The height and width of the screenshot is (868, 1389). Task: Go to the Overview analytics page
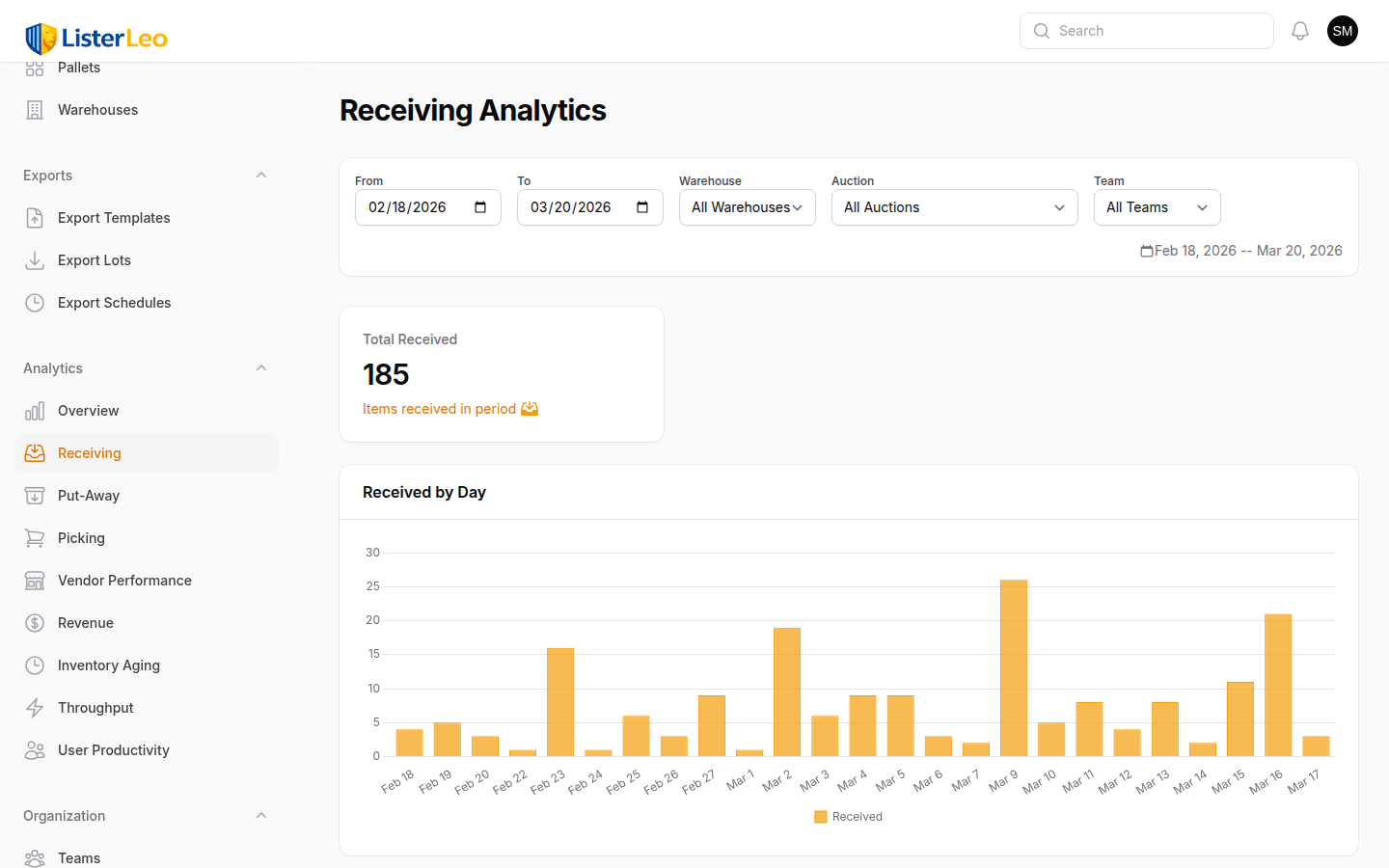coord(89,411)
